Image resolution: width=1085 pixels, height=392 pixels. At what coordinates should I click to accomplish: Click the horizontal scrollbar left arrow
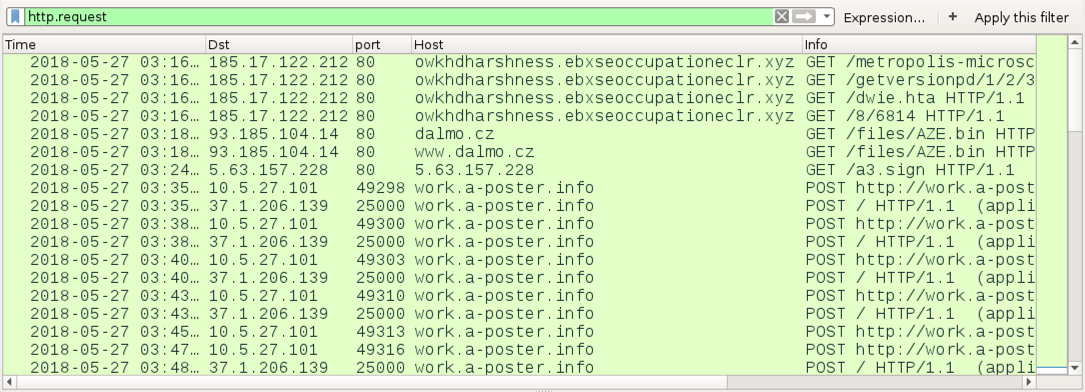click(x=9, y=382)
